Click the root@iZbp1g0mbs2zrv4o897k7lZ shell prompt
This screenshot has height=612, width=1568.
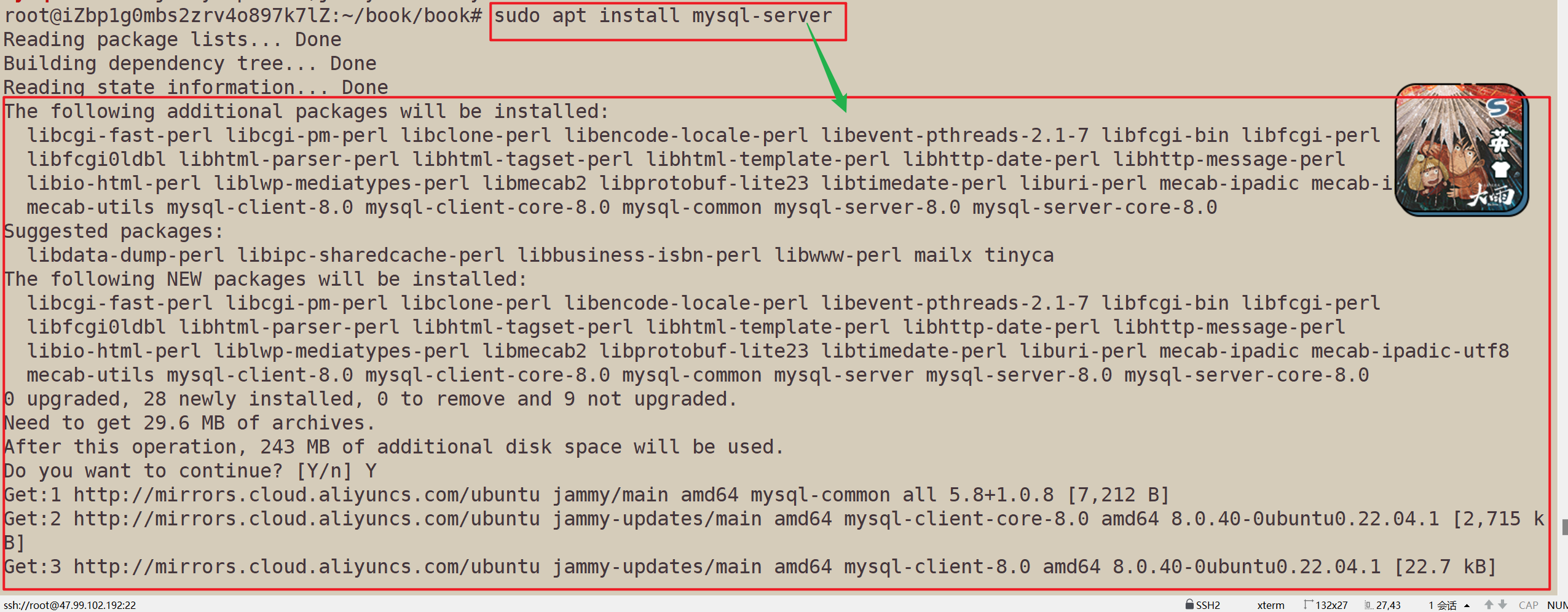(x=243, y=16)
